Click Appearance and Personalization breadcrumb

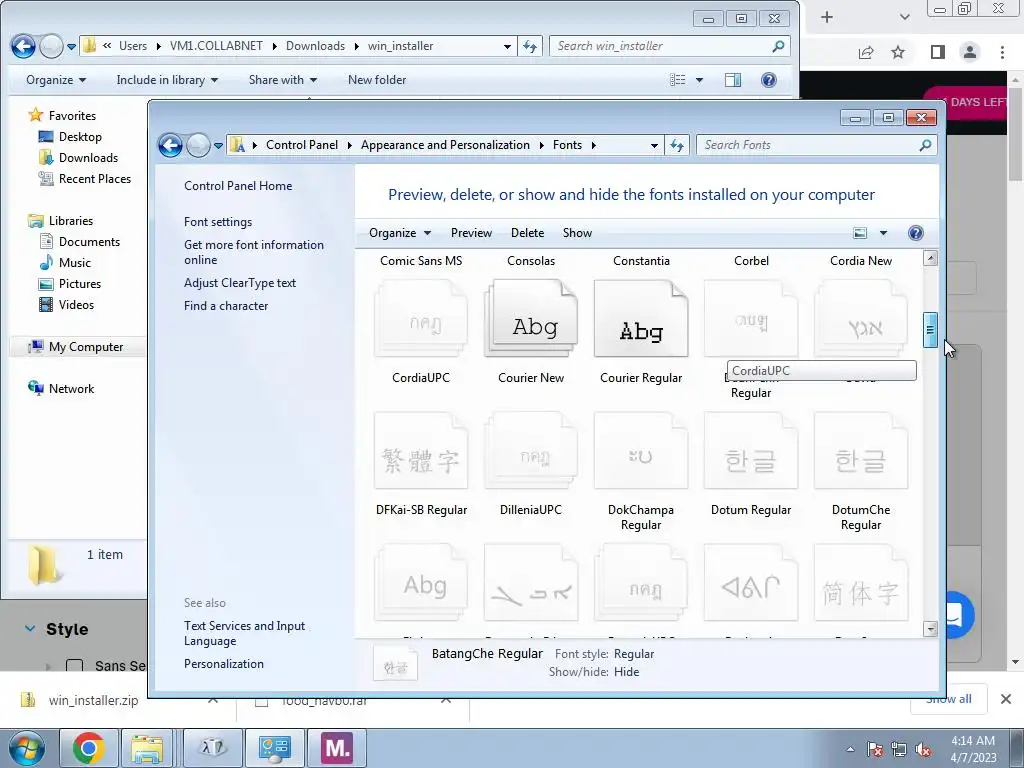pyautogui.click(x=445, y=145)
